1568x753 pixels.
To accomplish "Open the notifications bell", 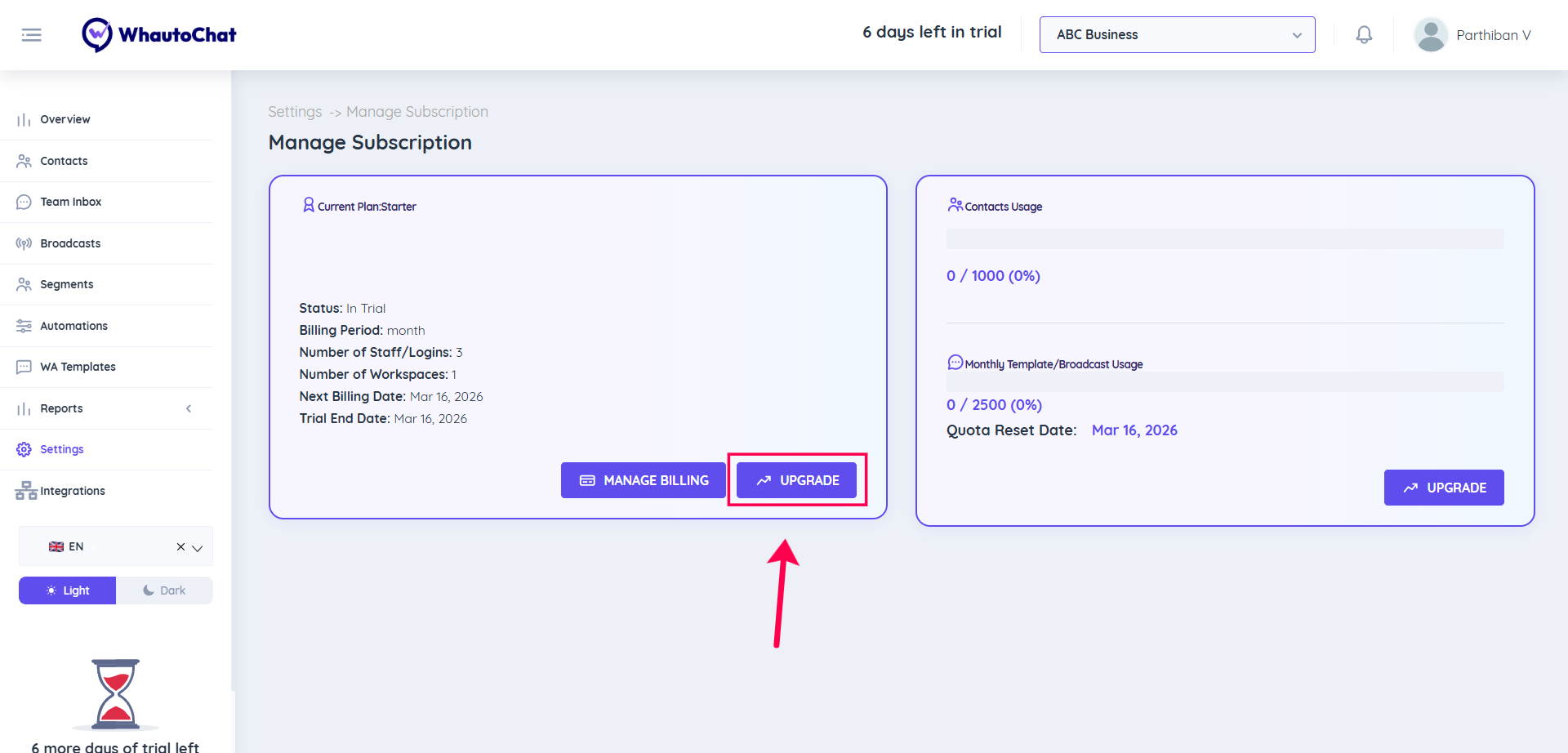I will (1364, 35).
